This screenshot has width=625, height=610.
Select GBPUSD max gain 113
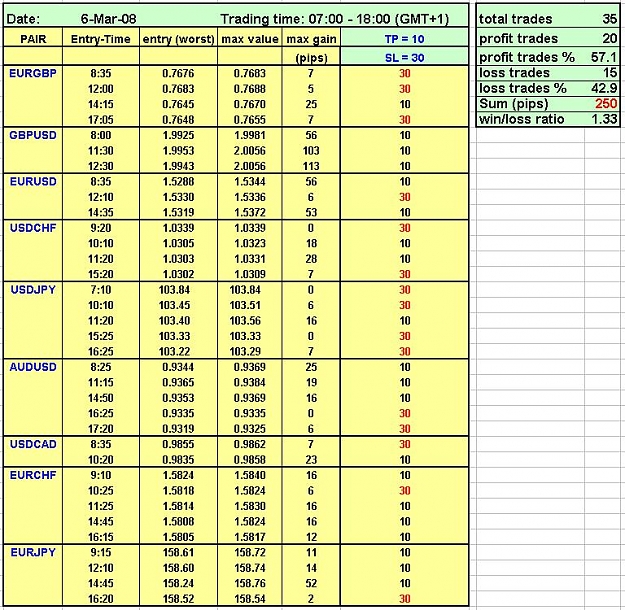click(x=311, y=166)
